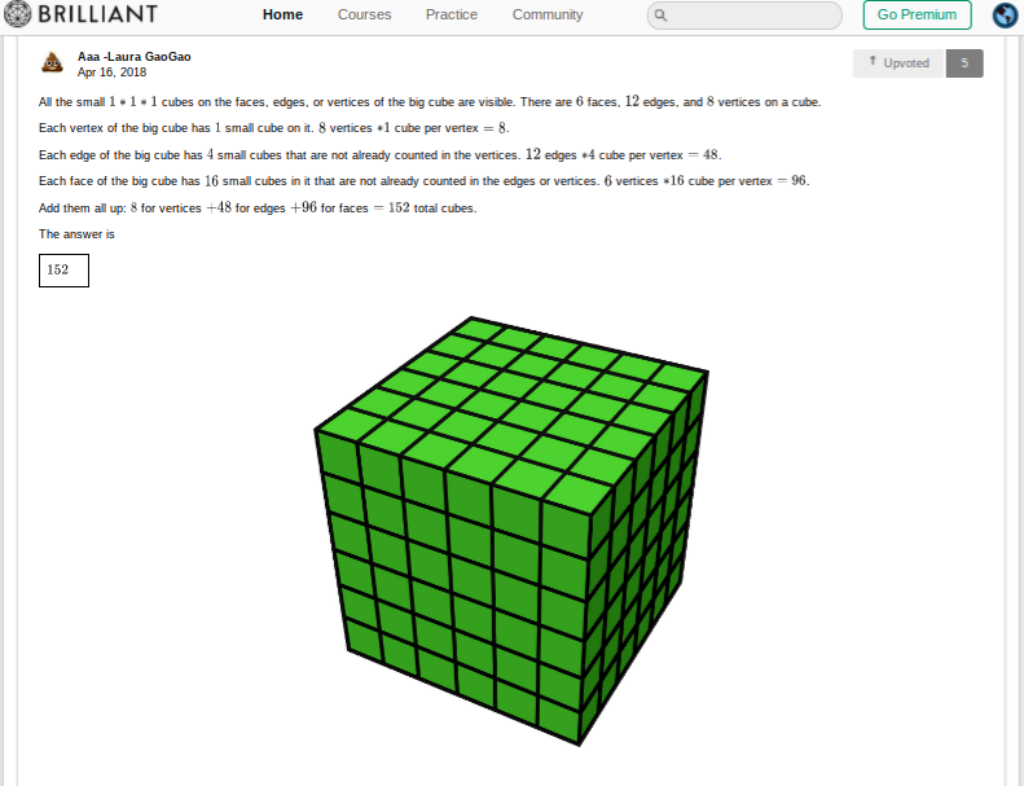Open the Practice section
Screen dimensions: 1024x786
click(x=451, y=15)
